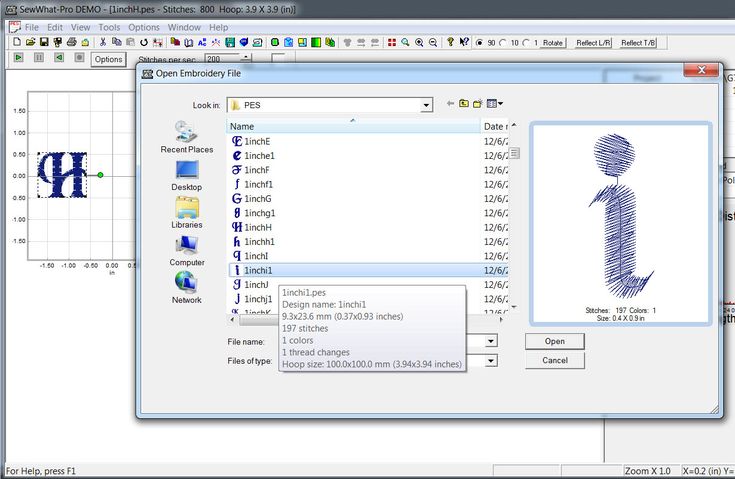Go to Libraries in places bar
The height and width of the screenshot is (479, 735).
tap(187, 213)
